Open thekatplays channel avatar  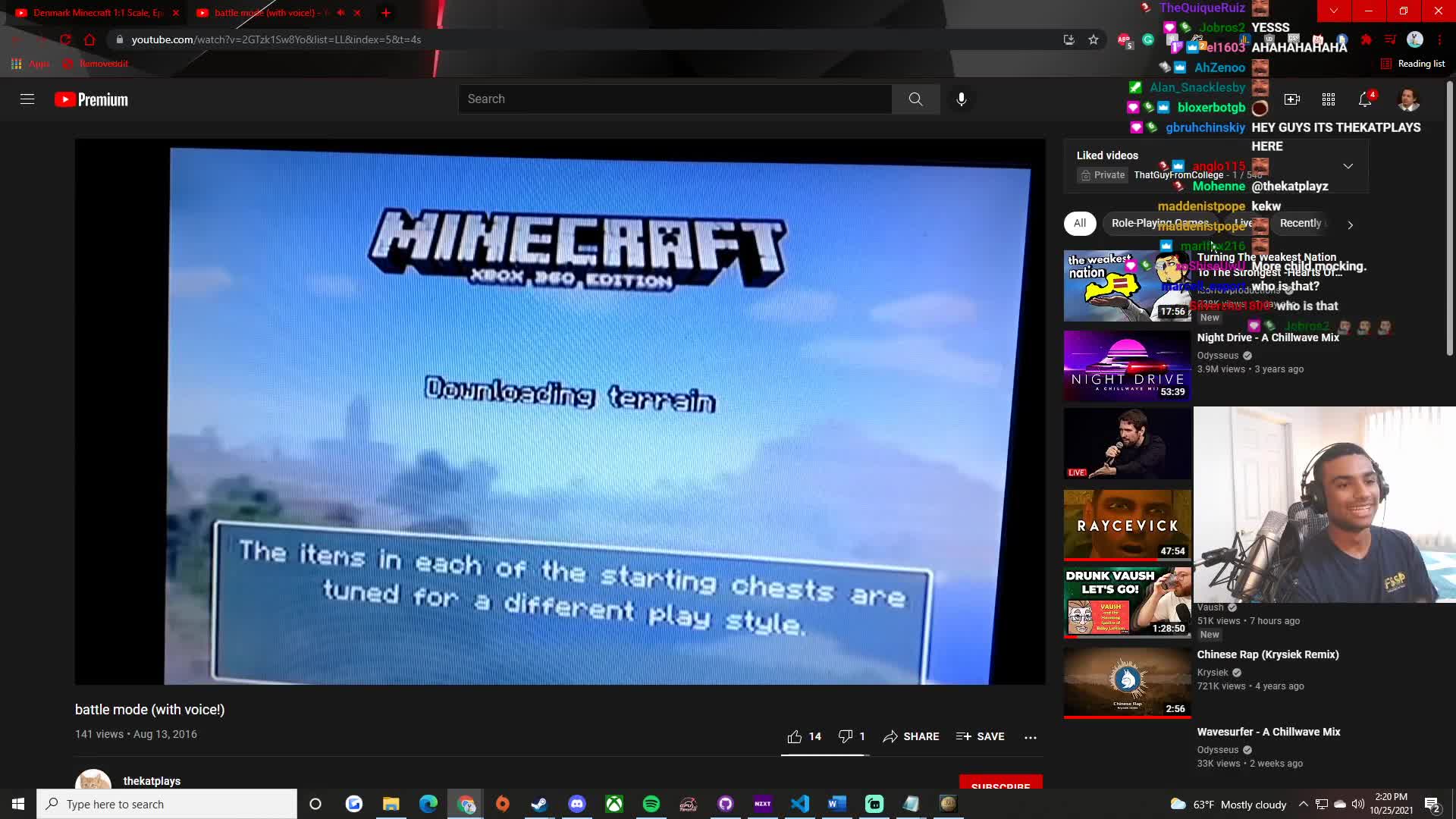(x=93, y=780)
